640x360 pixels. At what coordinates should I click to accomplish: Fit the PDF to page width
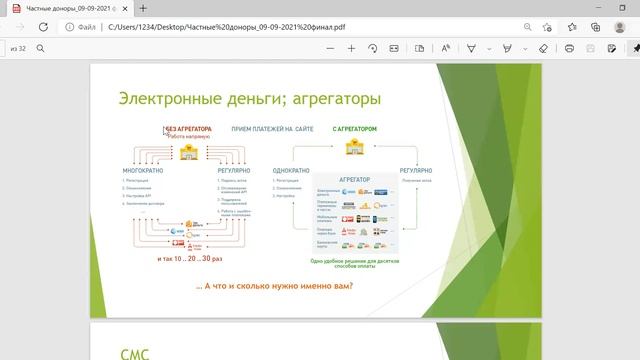[394, 49]
